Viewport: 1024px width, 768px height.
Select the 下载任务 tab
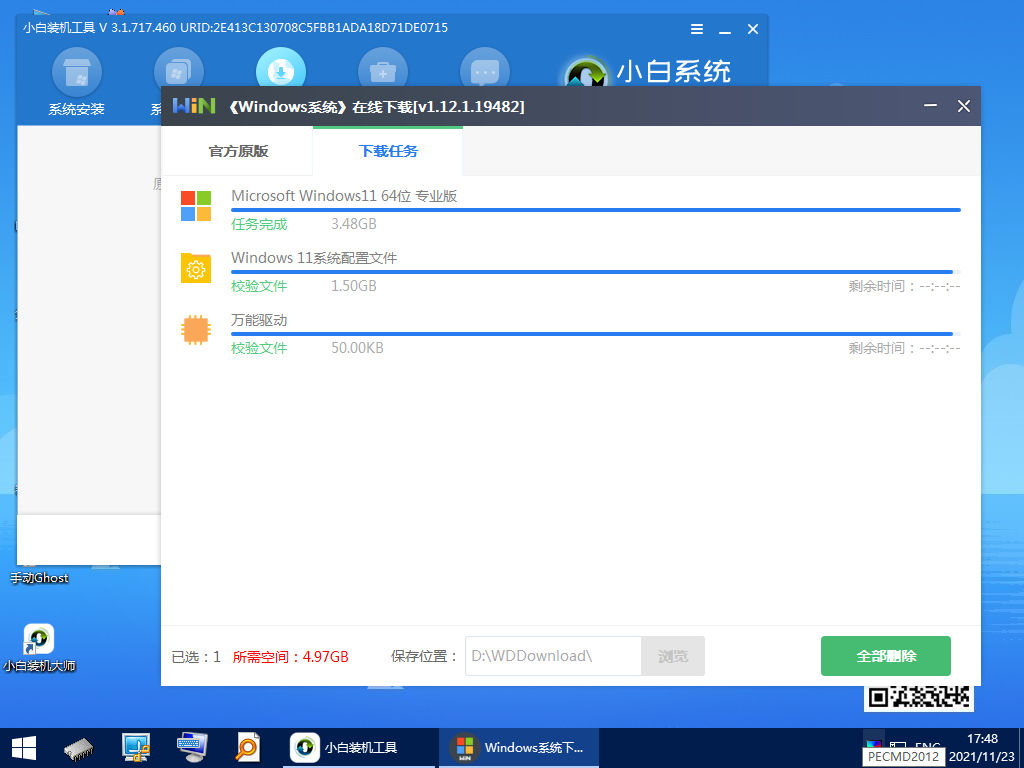pos(388,151)
